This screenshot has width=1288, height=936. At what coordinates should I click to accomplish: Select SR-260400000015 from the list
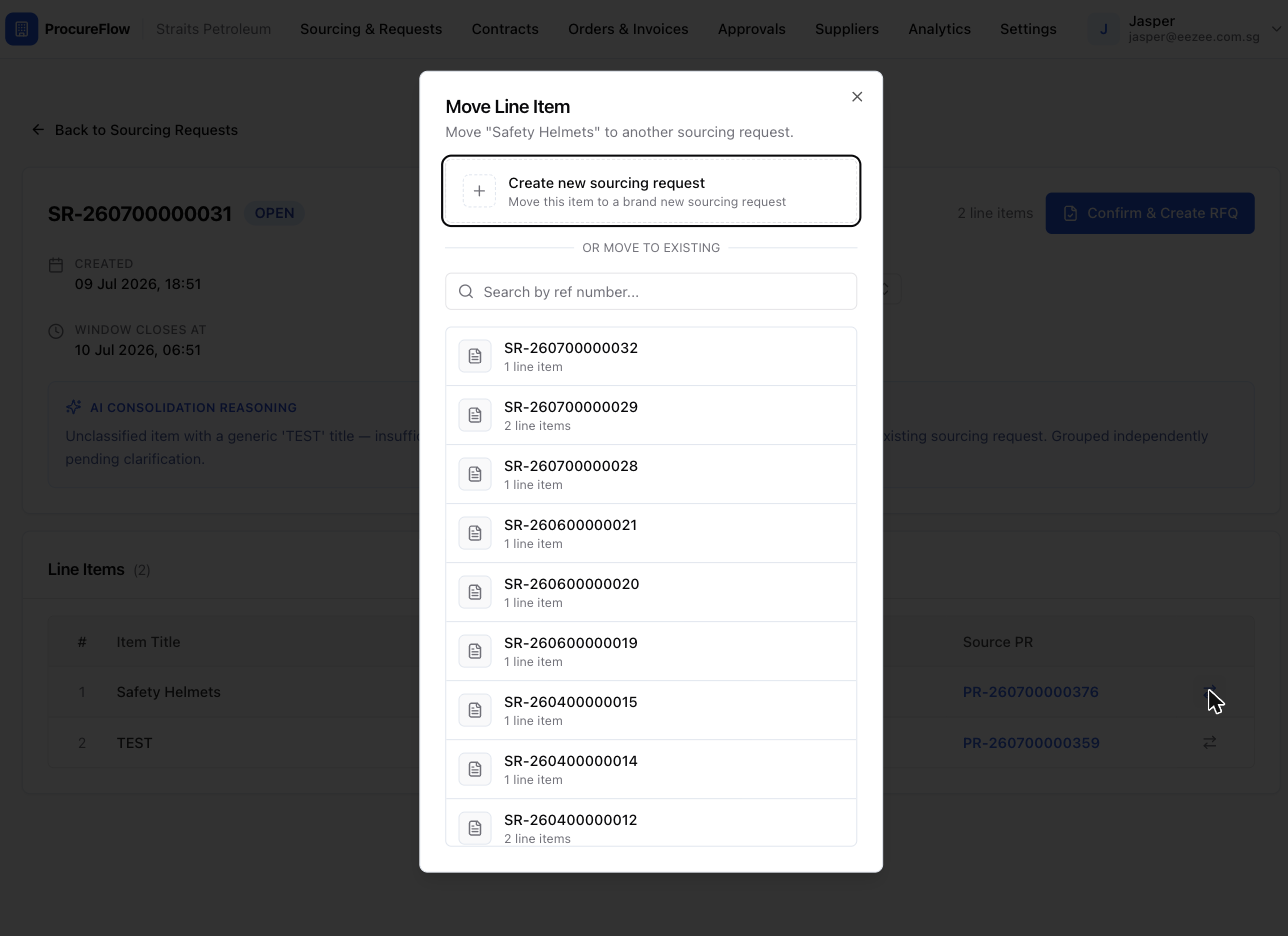[651, 710]
